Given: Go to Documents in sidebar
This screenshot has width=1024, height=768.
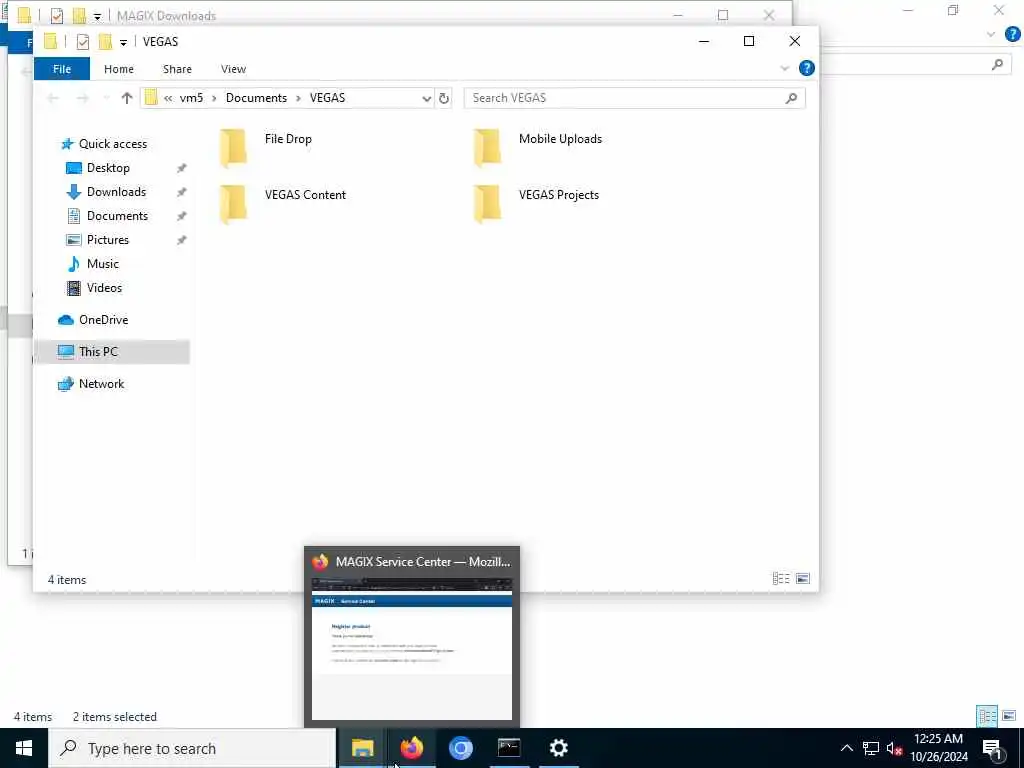Looking at the screenshot, I should tap(117, 216).
